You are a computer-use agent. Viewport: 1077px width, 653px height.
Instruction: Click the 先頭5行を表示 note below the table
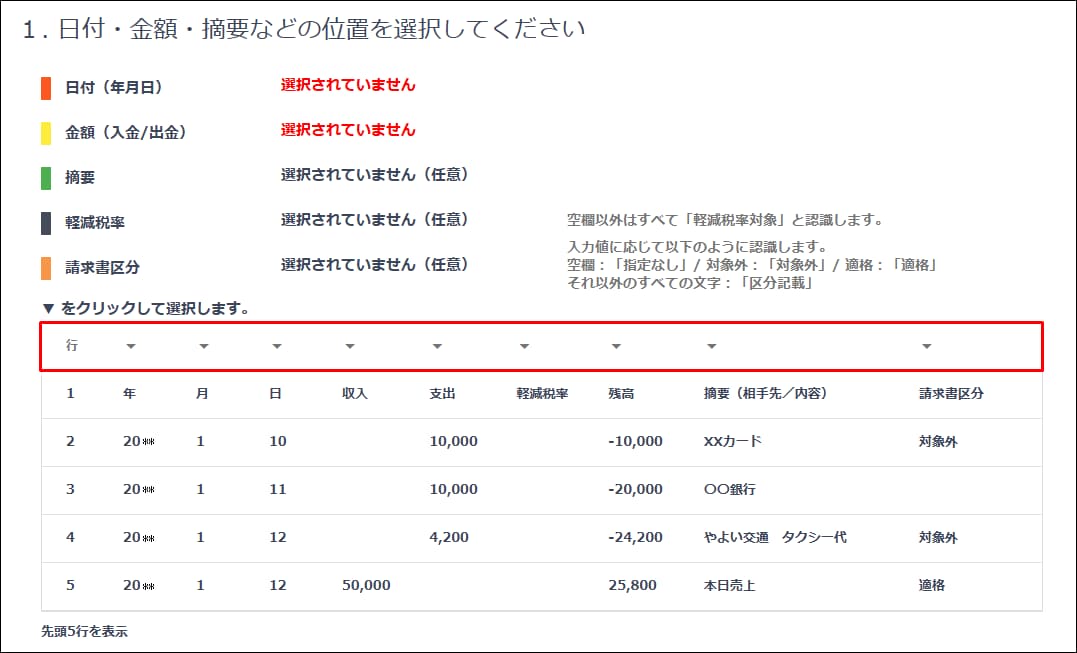tap(84, 631)
